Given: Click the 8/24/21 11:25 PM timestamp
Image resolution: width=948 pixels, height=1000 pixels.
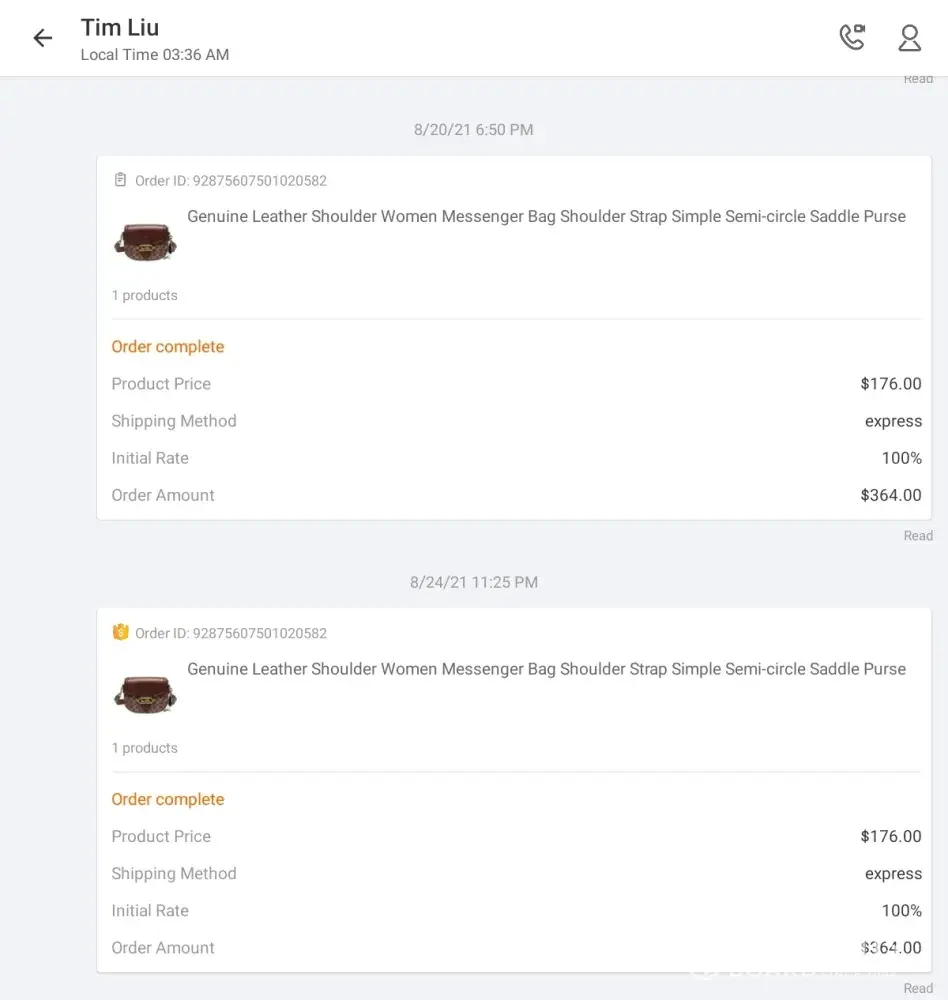Looking at the screenshot, I should (x=473, y=582).
